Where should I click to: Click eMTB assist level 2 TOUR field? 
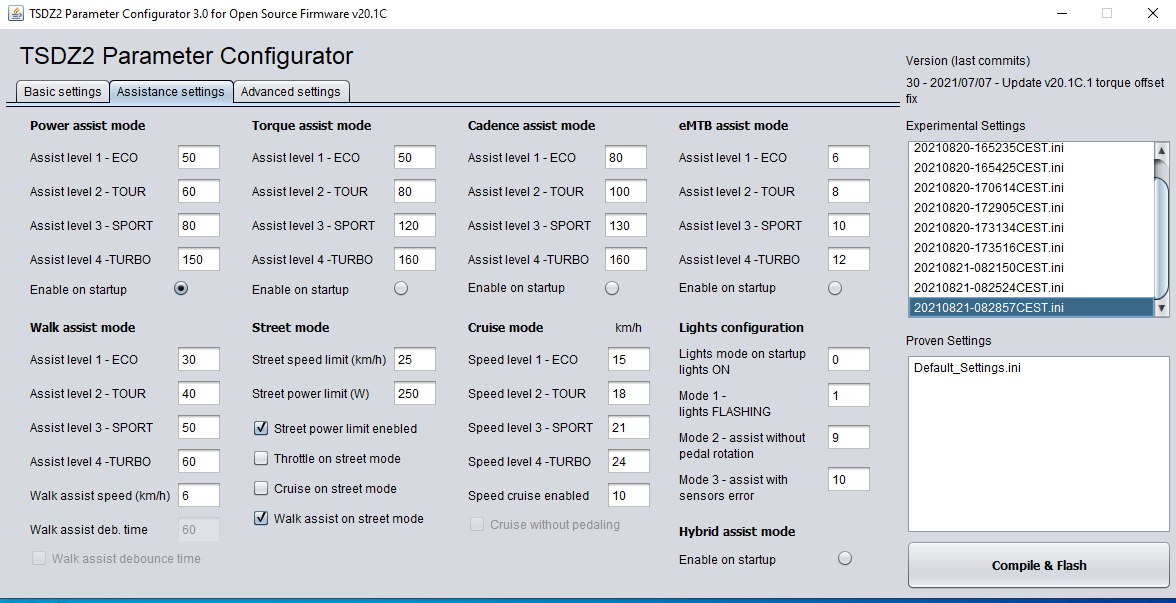point(849,191)
